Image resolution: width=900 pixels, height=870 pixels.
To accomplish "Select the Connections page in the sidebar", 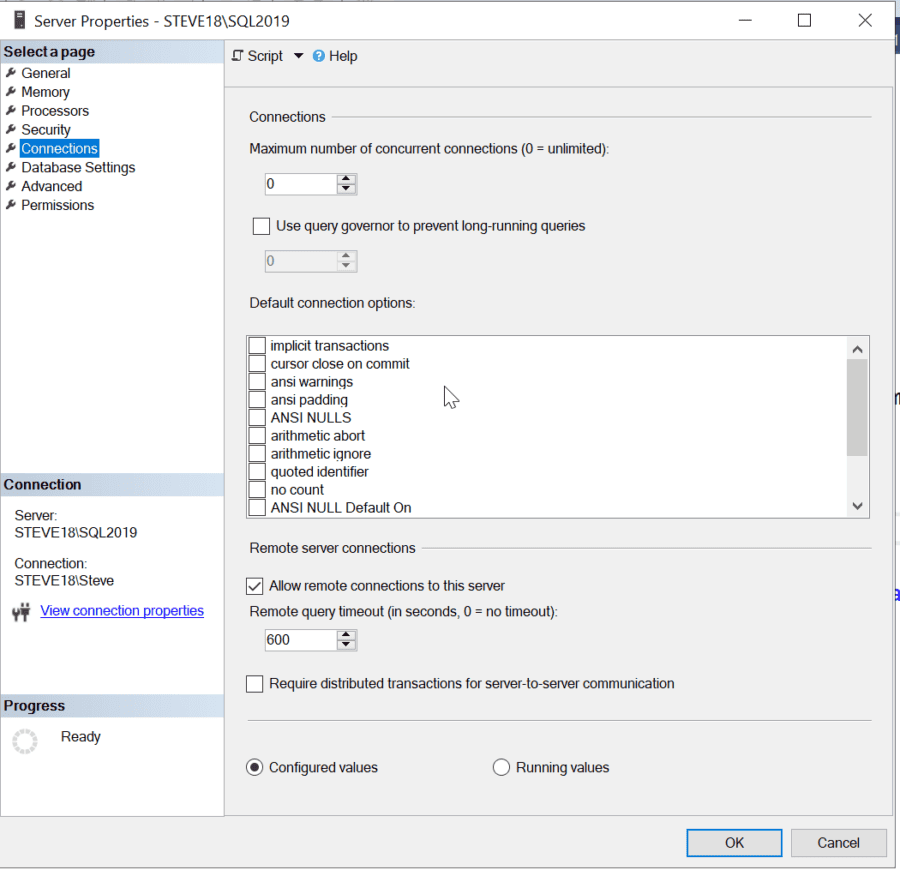I will tap(59, 148).
